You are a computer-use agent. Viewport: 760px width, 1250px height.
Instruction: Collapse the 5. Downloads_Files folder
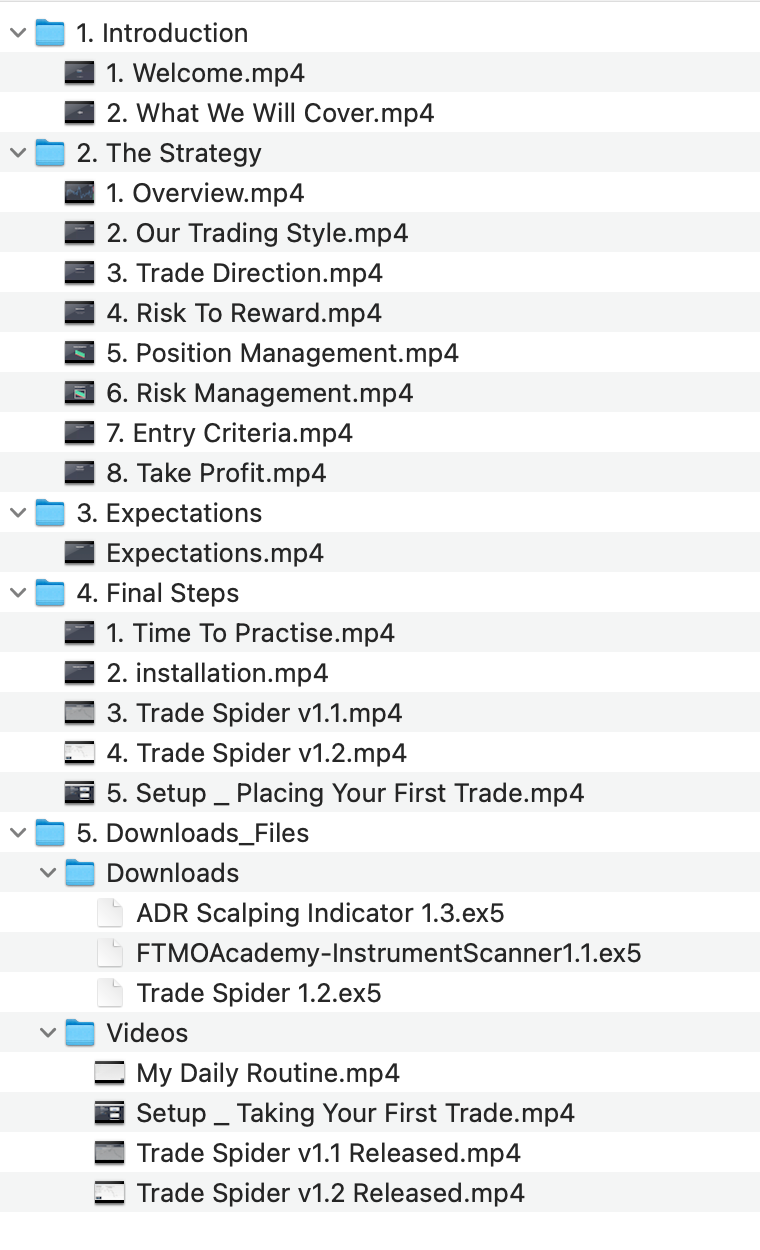coord(17,833)
